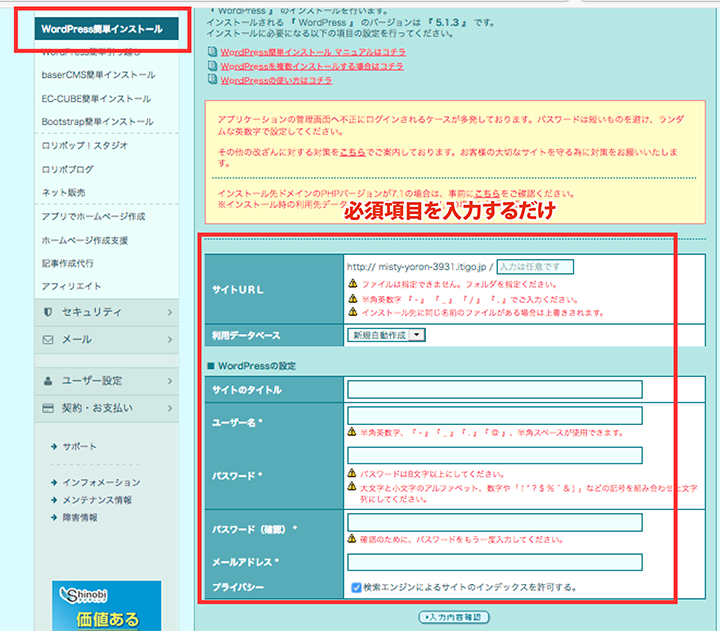Expand ユーザー設定 section chevron
This screenshot has width=720, height=631.
[x=170, y=381]
